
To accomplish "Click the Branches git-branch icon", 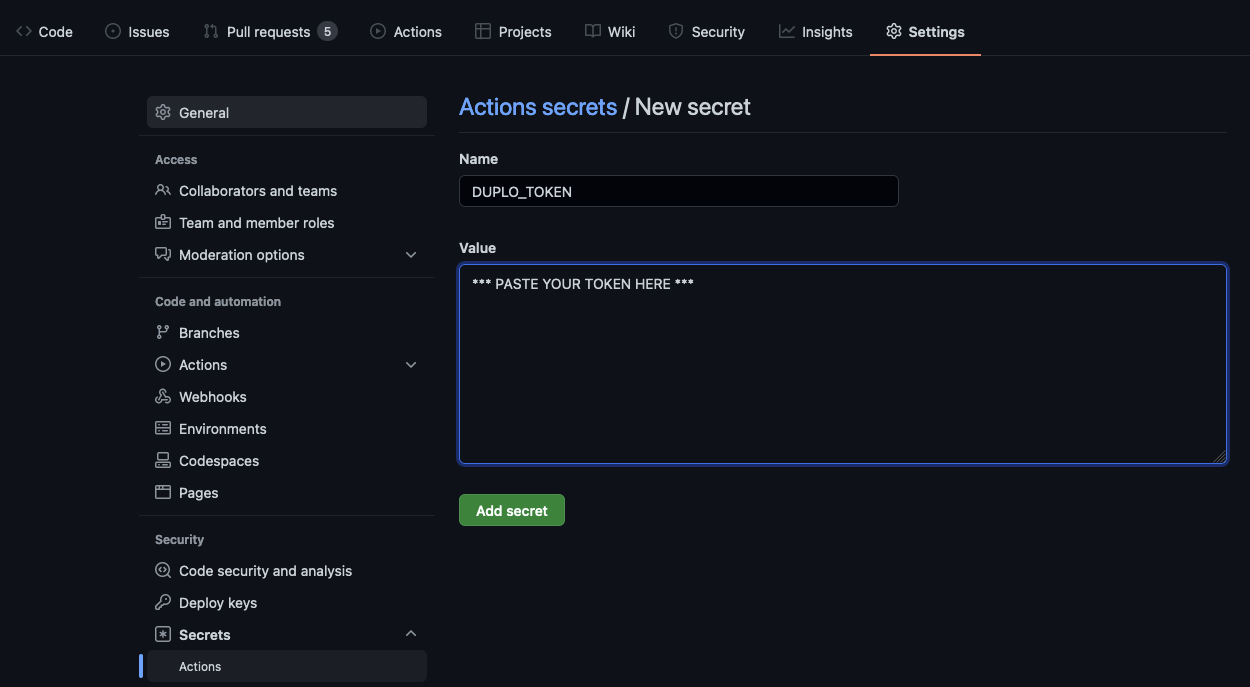I will pyautogui.click(x=163, y=333).
